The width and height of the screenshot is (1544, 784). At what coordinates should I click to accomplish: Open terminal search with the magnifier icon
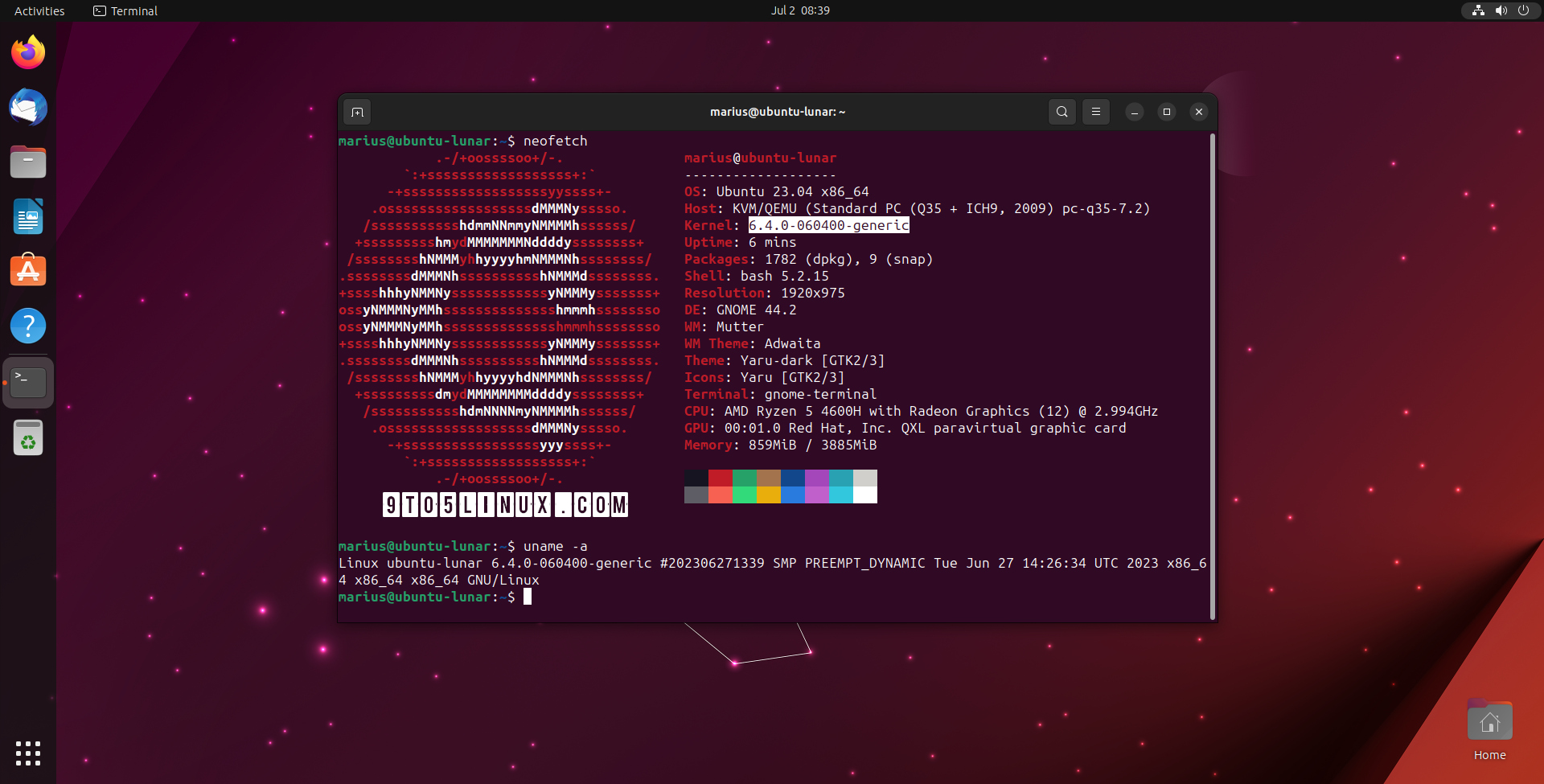click(1061, 112)
